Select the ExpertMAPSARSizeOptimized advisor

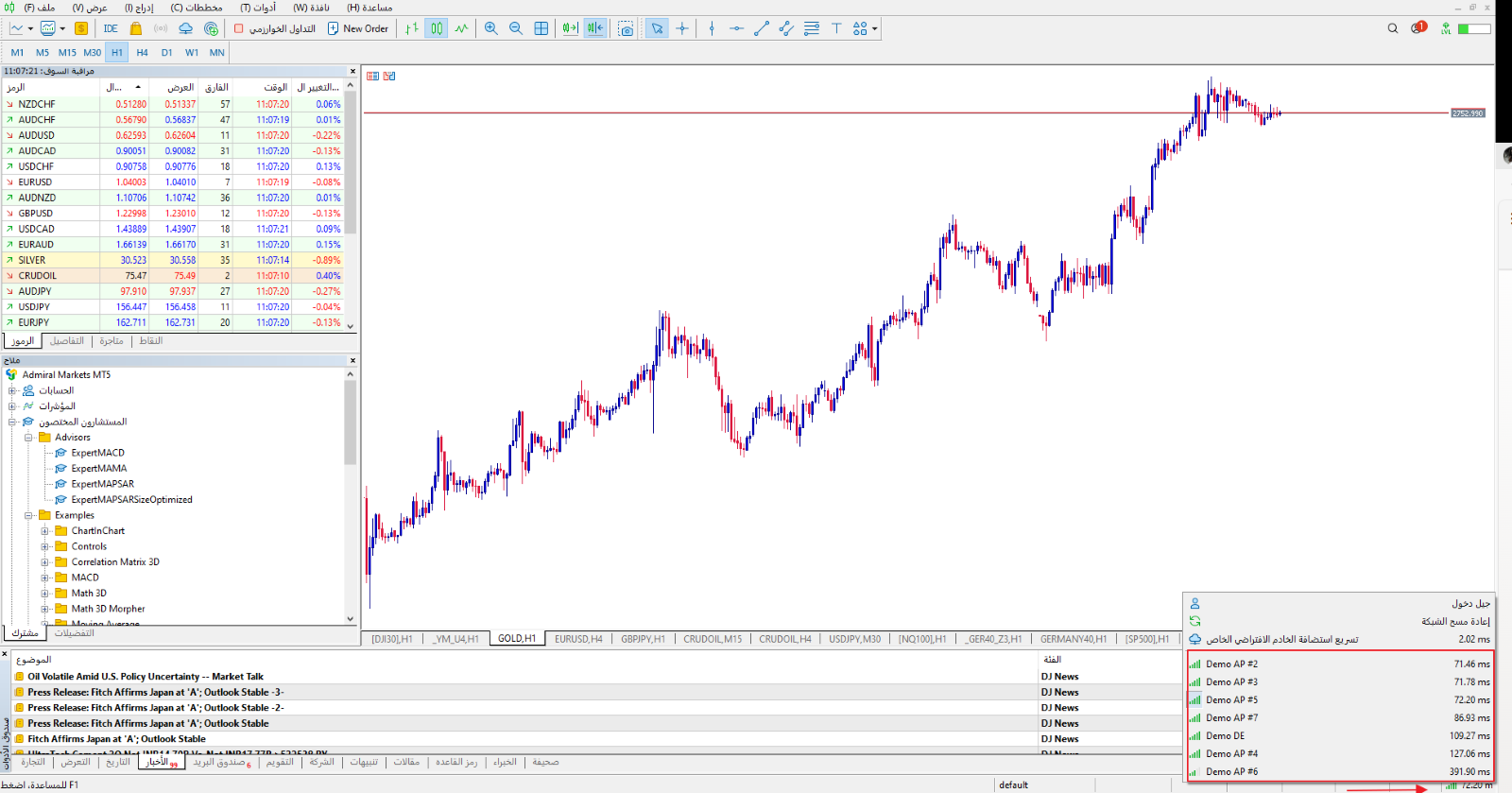[131, 500]
